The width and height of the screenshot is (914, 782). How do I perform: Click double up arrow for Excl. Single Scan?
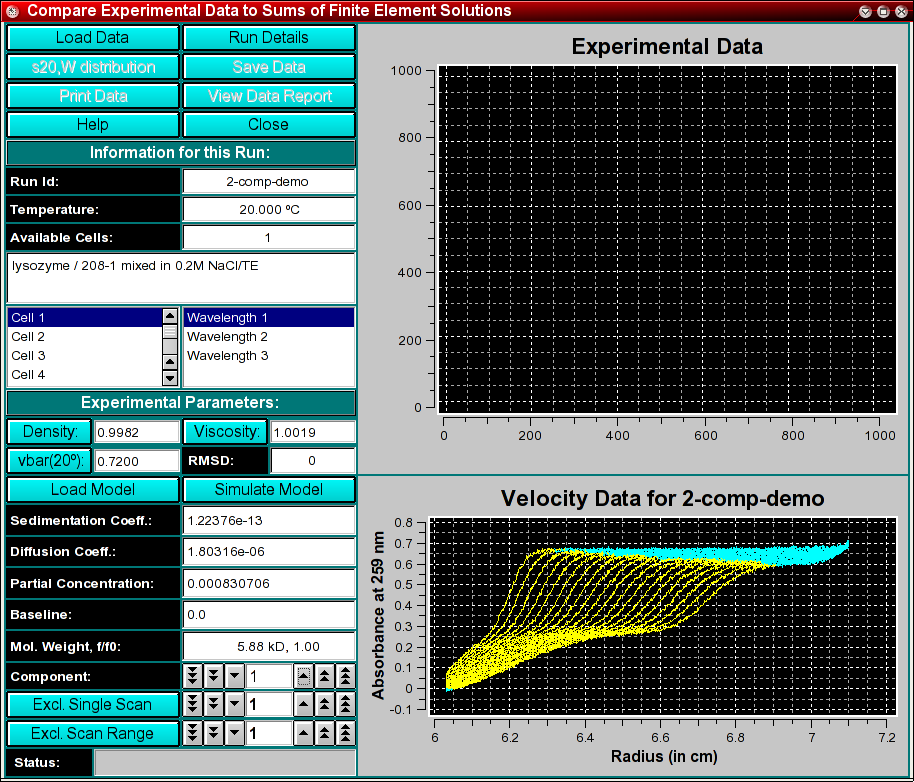[x=325, y=704]
